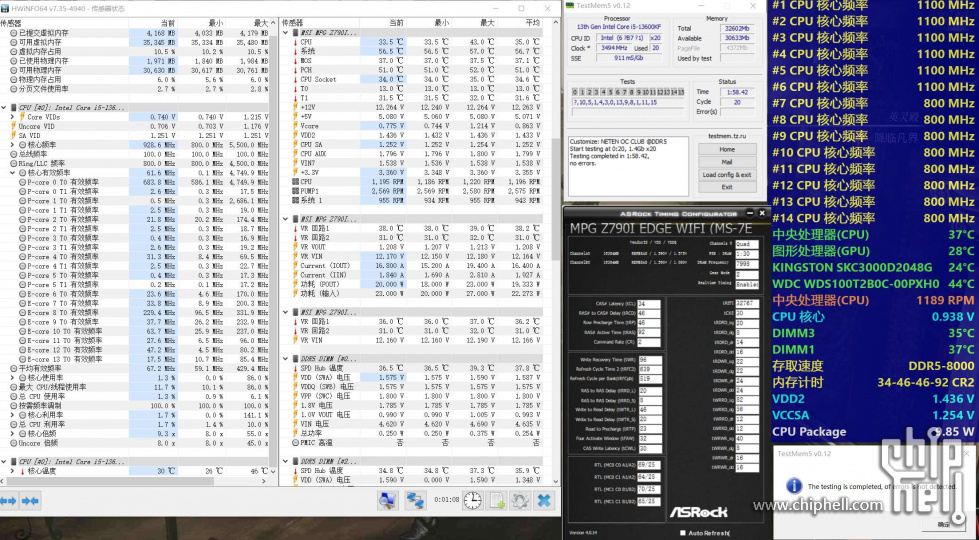Click HWiNFO blue X close-sensors icon
The width and height of the screenshot is (979, 540).
(x=544, y=500)
